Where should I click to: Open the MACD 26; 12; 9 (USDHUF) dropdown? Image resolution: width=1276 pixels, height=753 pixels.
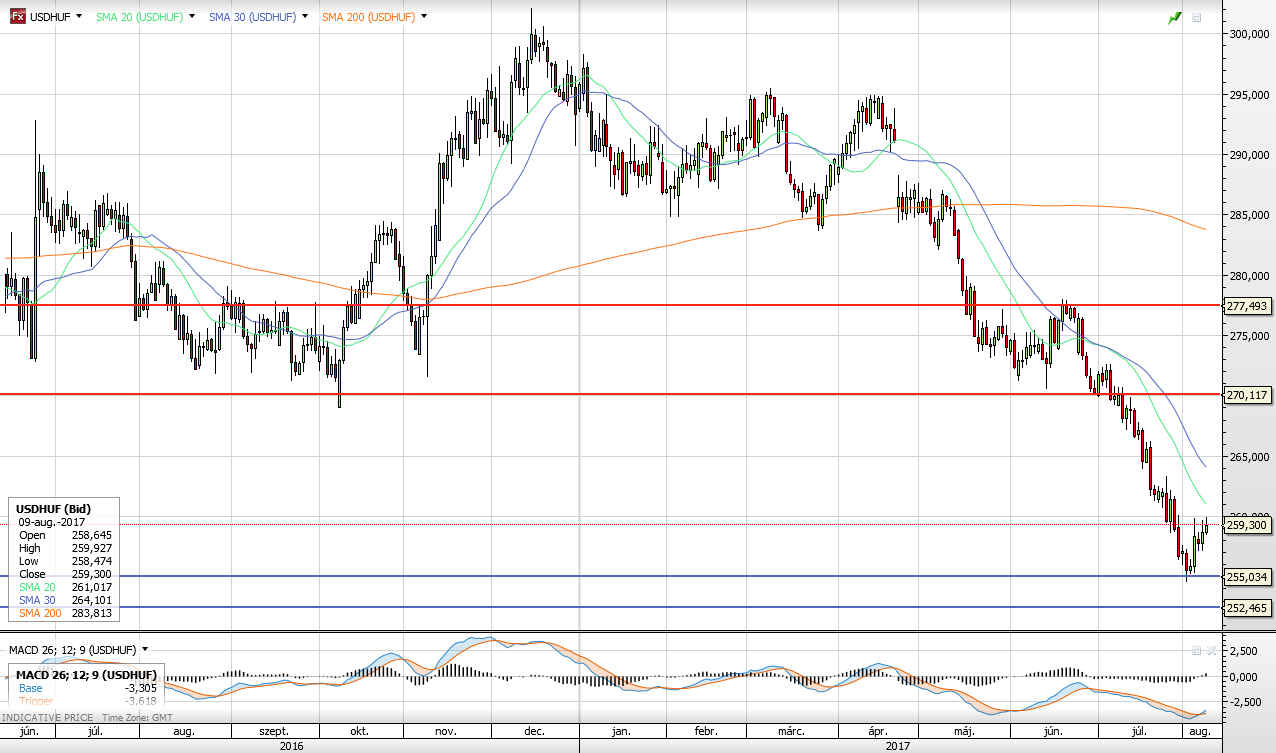point(145,650)
